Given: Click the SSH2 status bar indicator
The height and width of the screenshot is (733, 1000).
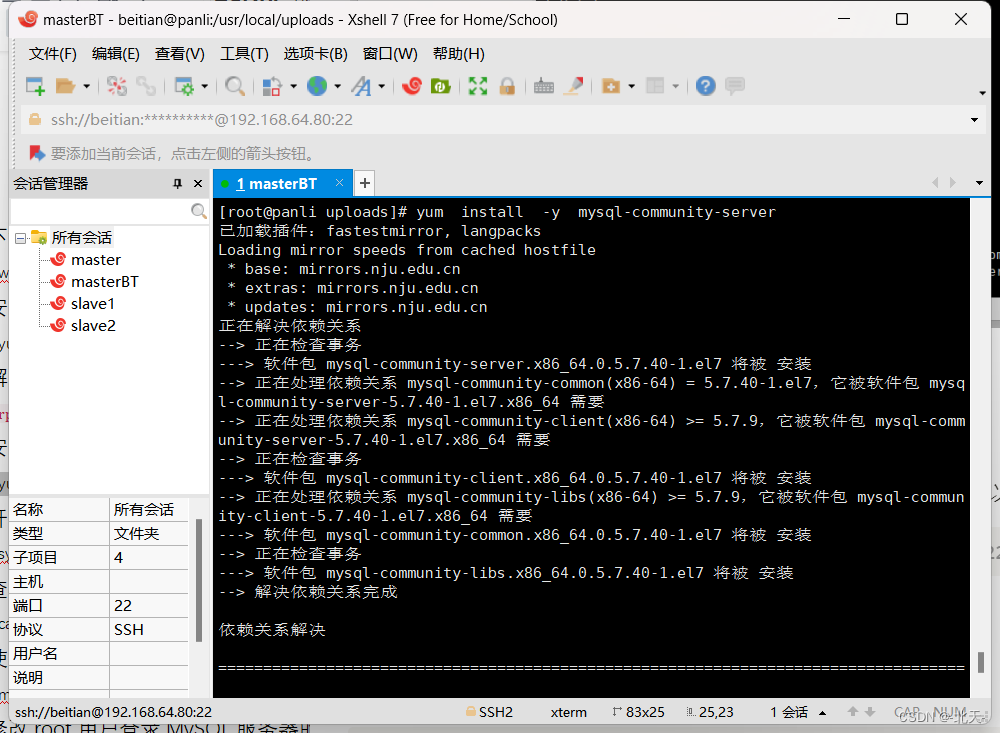Looking at the screenshot, I should click(489, 712).
